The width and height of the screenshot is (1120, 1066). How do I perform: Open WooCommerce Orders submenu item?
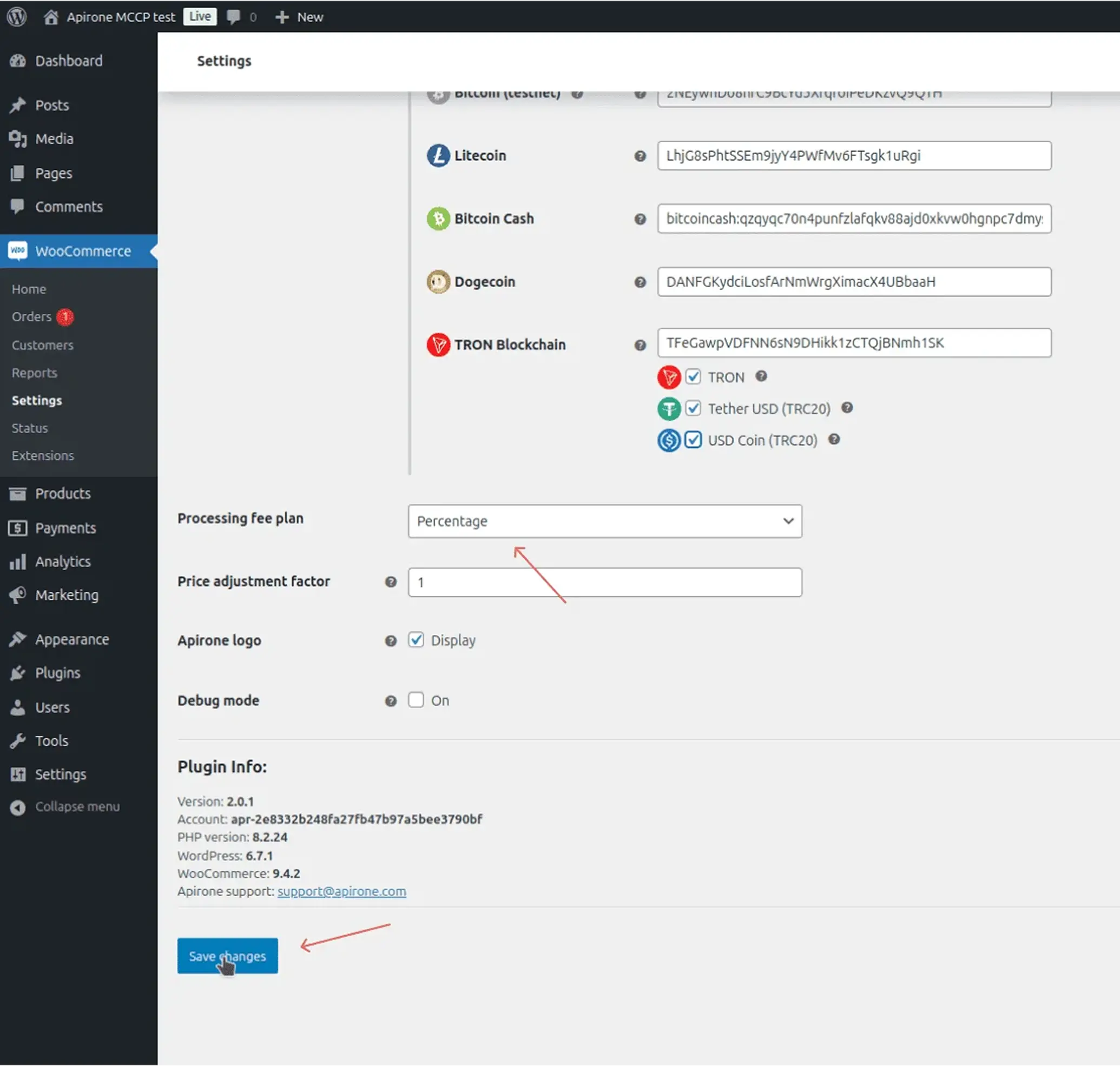(32, 316)
